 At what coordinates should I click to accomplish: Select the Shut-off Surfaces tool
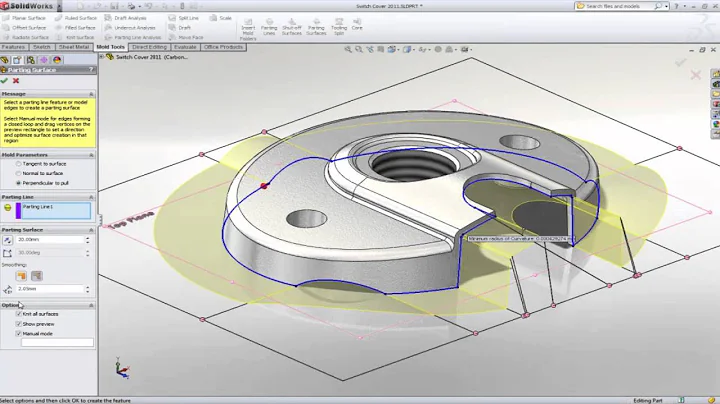(292, 27)
